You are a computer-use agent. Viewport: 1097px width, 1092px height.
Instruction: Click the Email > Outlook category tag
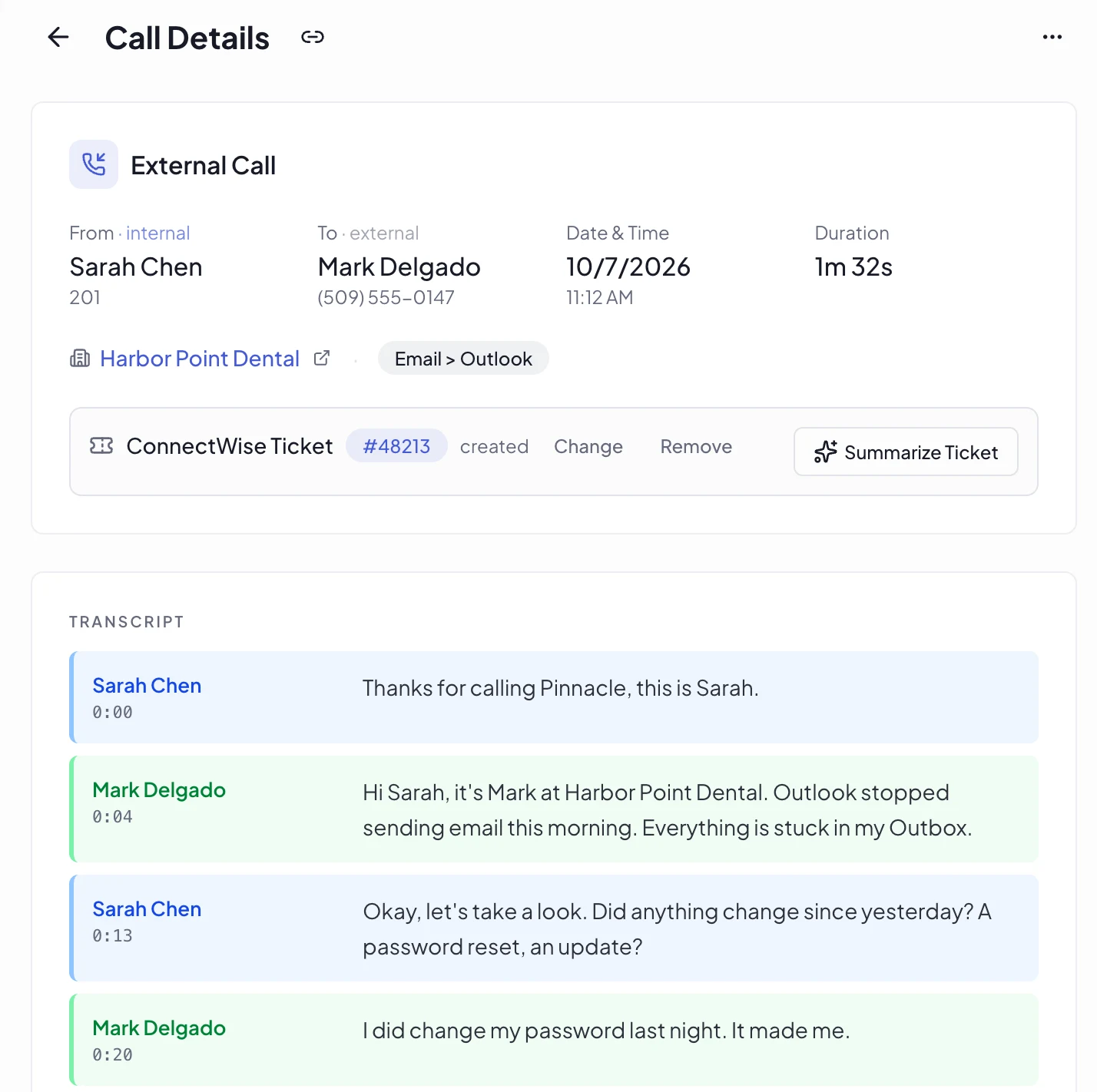(463, 359)
